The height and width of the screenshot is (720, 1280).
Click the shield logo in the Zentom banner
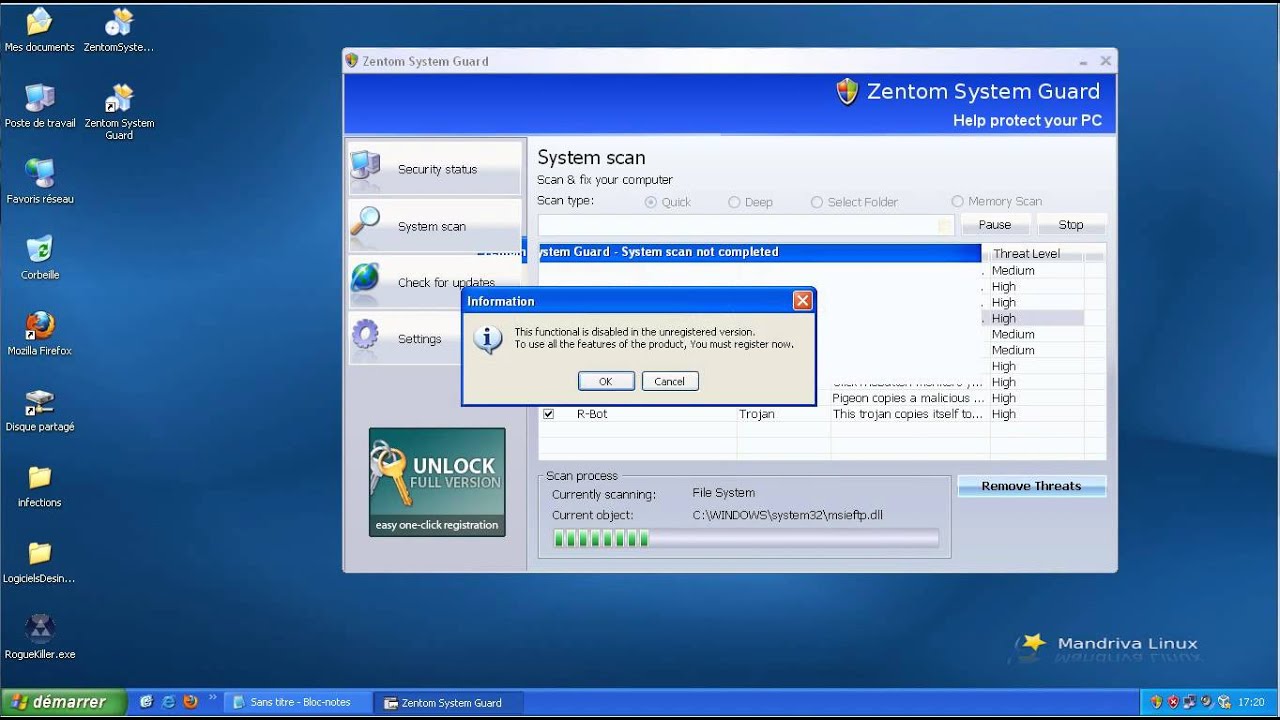[847, 92]
